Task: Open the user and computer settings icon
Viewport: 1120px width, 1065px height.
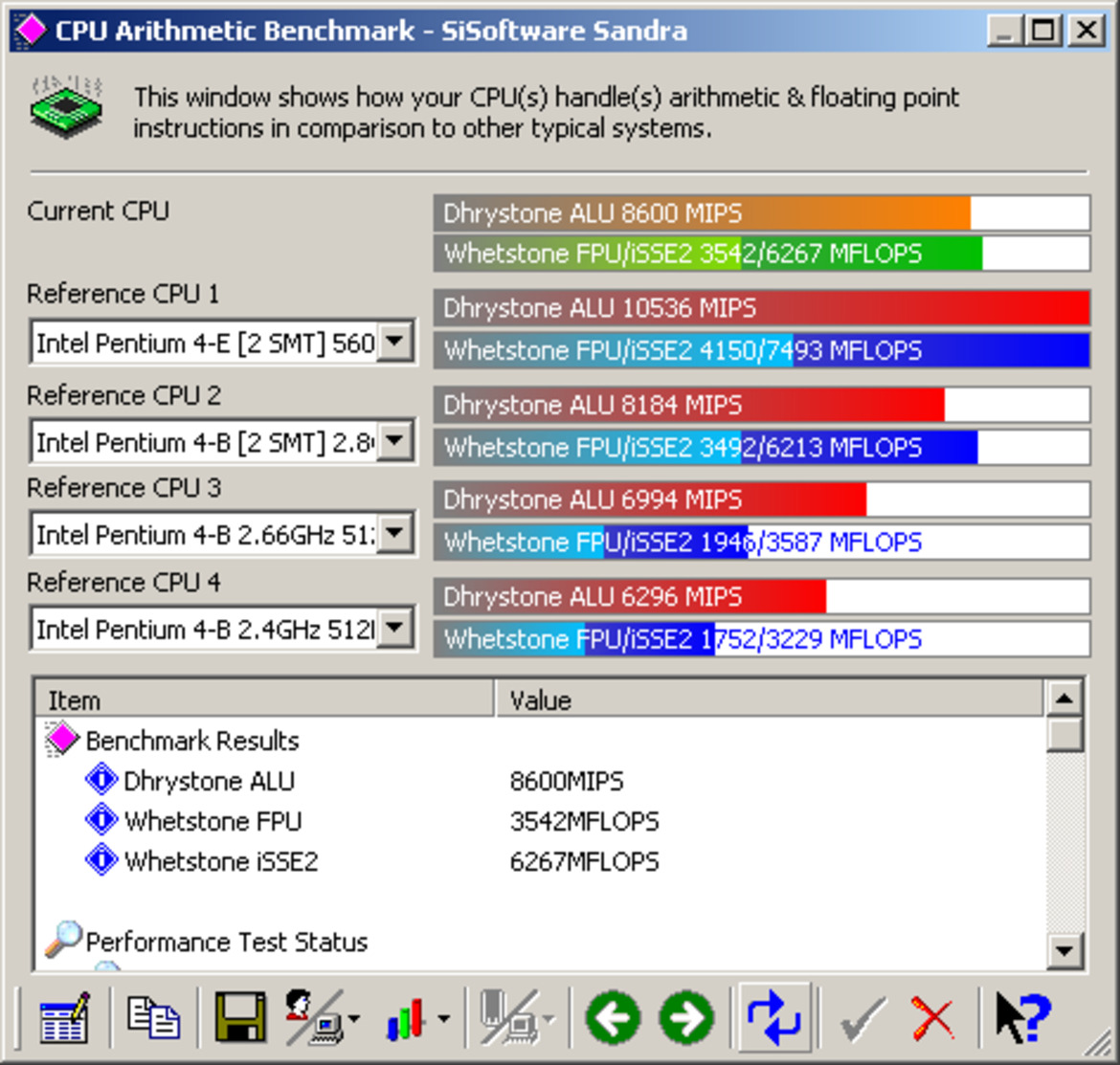Action: tap(315, 1017)
